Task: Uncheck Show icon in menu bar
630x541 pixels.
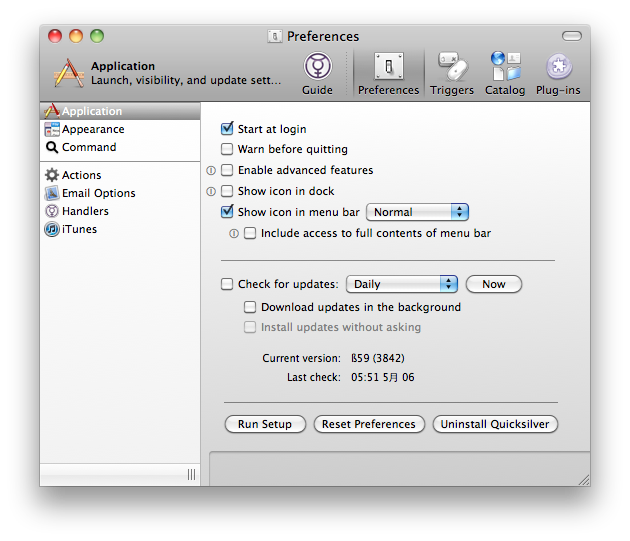Action: click(227, 211)
